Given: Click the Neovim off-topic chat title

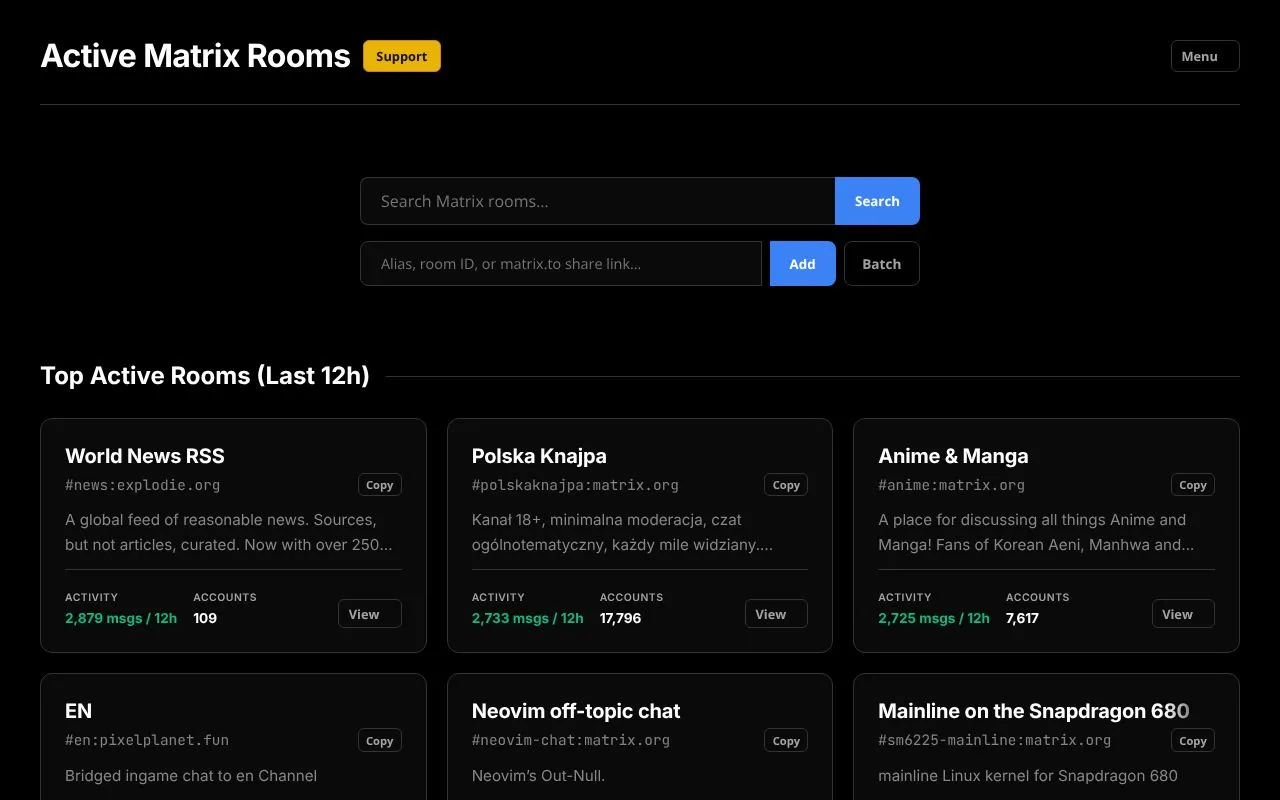Looking at the screenshot, I should point(576,711).
